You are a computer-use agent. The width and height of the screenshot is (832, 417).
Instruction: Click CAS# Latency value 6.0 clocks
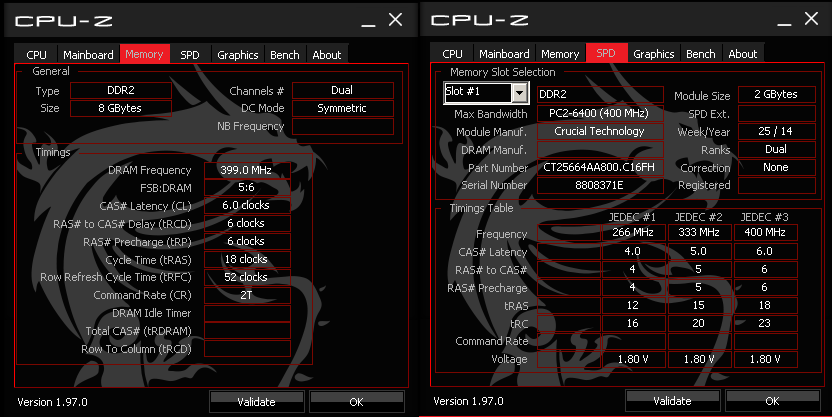click(x=247, y=205)
